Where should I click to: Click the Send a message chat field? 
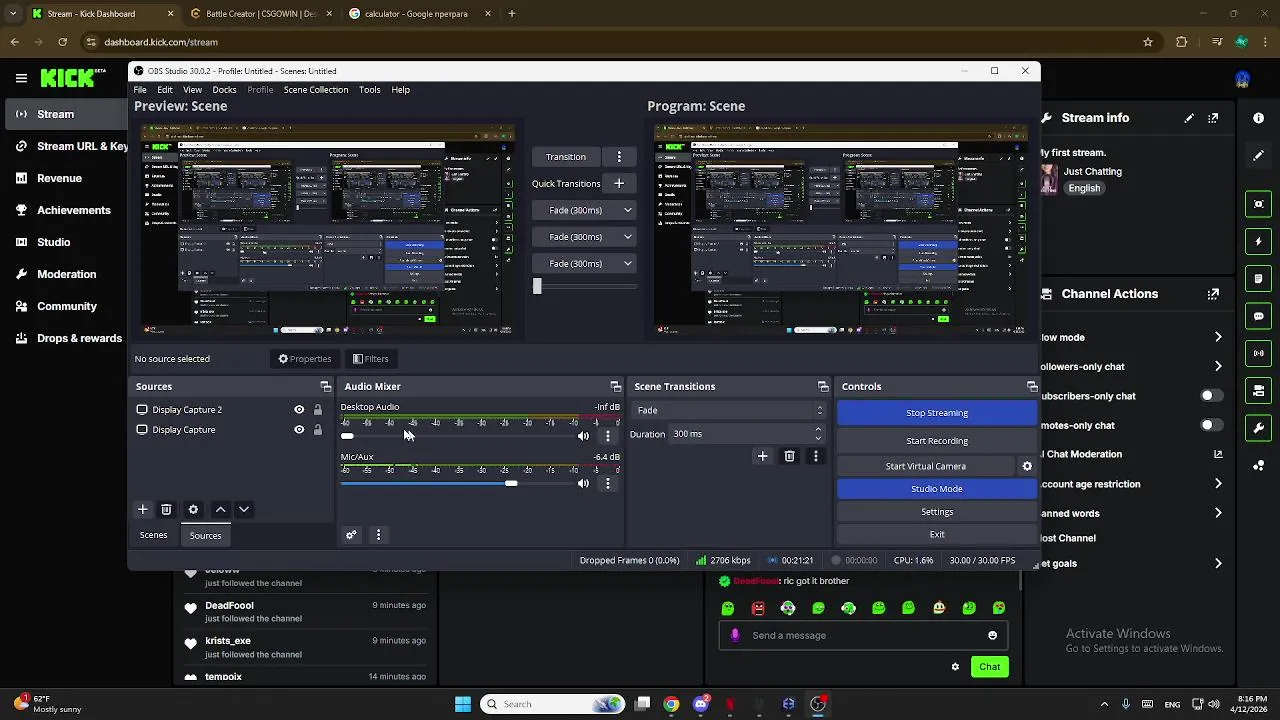pyautogui.click(x=865, y=635)
